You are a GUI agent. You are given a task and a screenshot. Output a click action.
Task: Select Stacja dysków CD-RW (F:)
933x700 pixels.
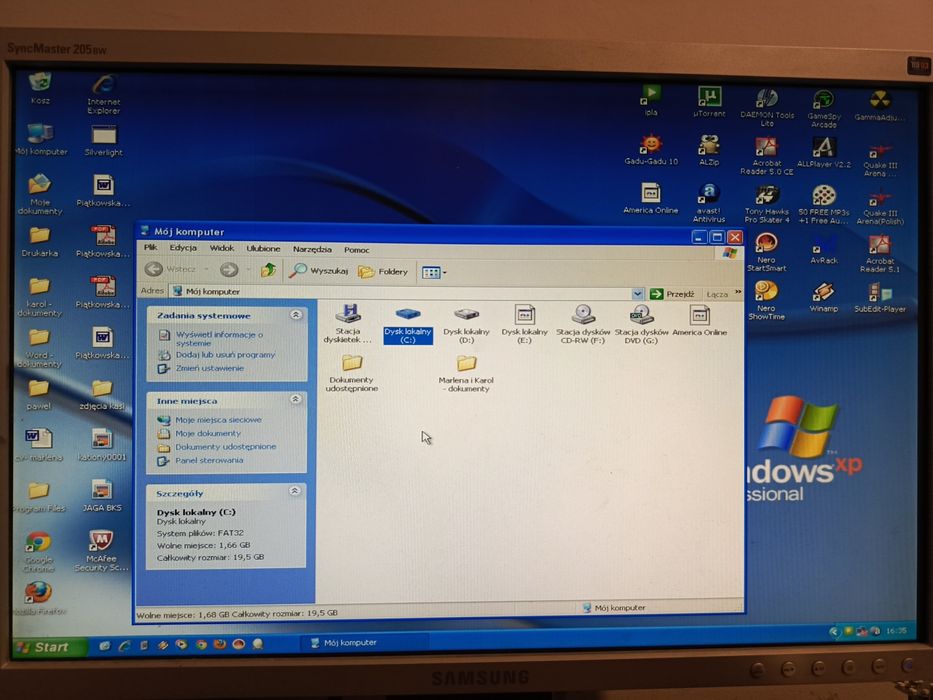pos(583,324)
